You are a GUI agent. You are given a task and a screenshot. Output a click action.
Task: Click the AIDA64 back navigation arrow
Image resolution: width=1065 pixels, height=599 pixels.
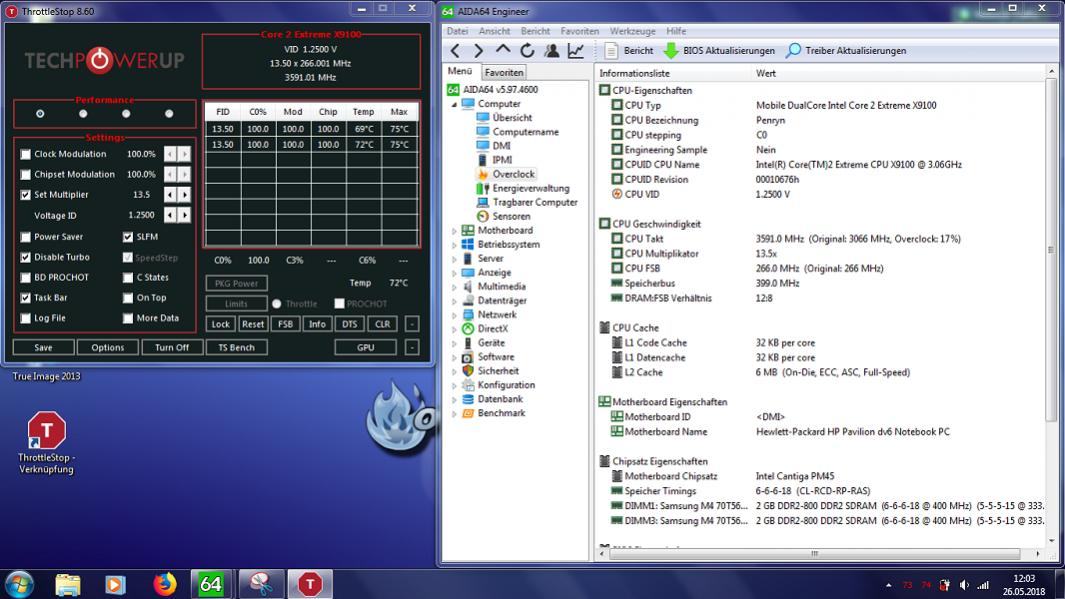point(455,51)
